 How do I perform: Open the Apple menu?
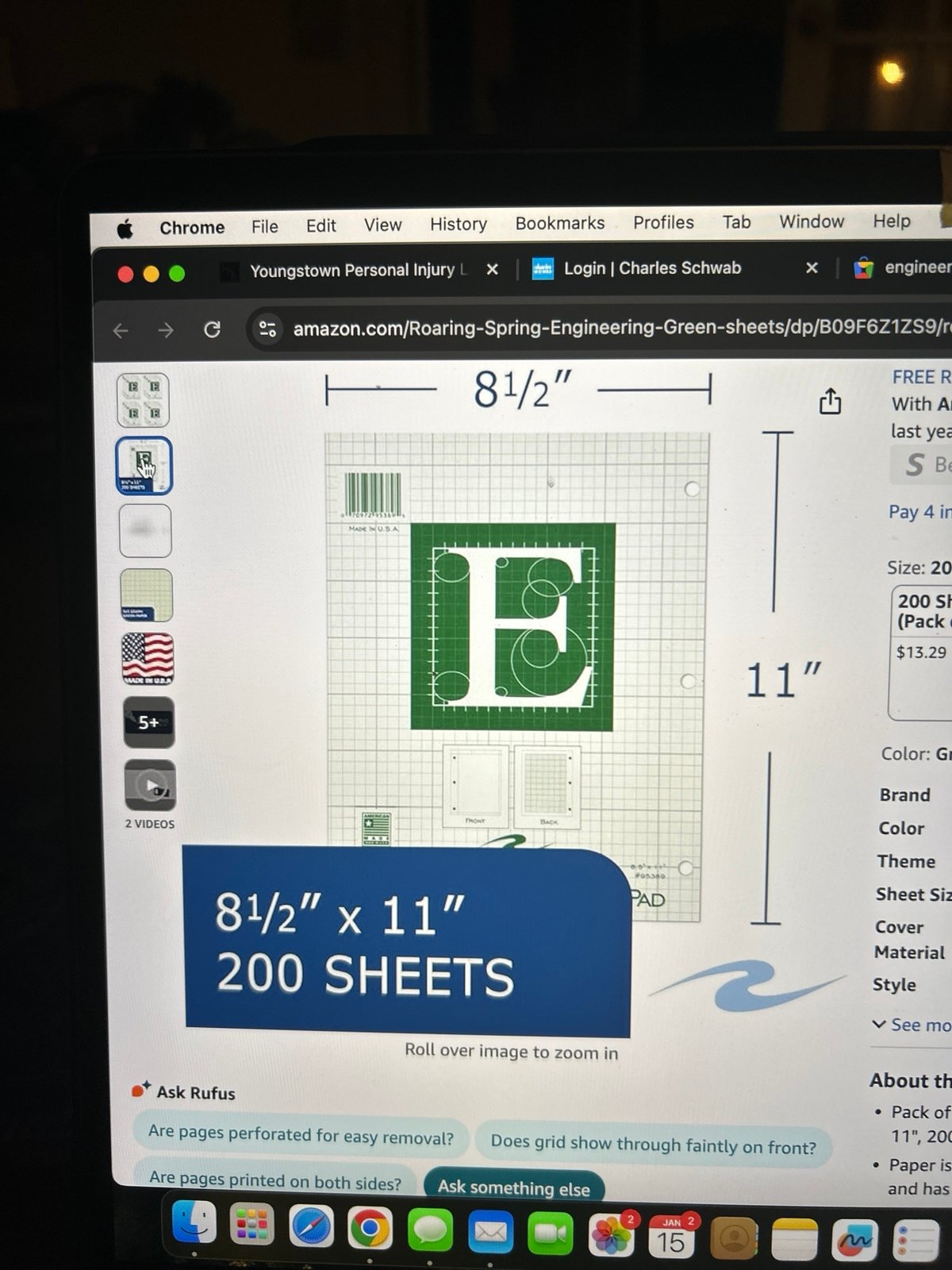[x=125, y=229]
